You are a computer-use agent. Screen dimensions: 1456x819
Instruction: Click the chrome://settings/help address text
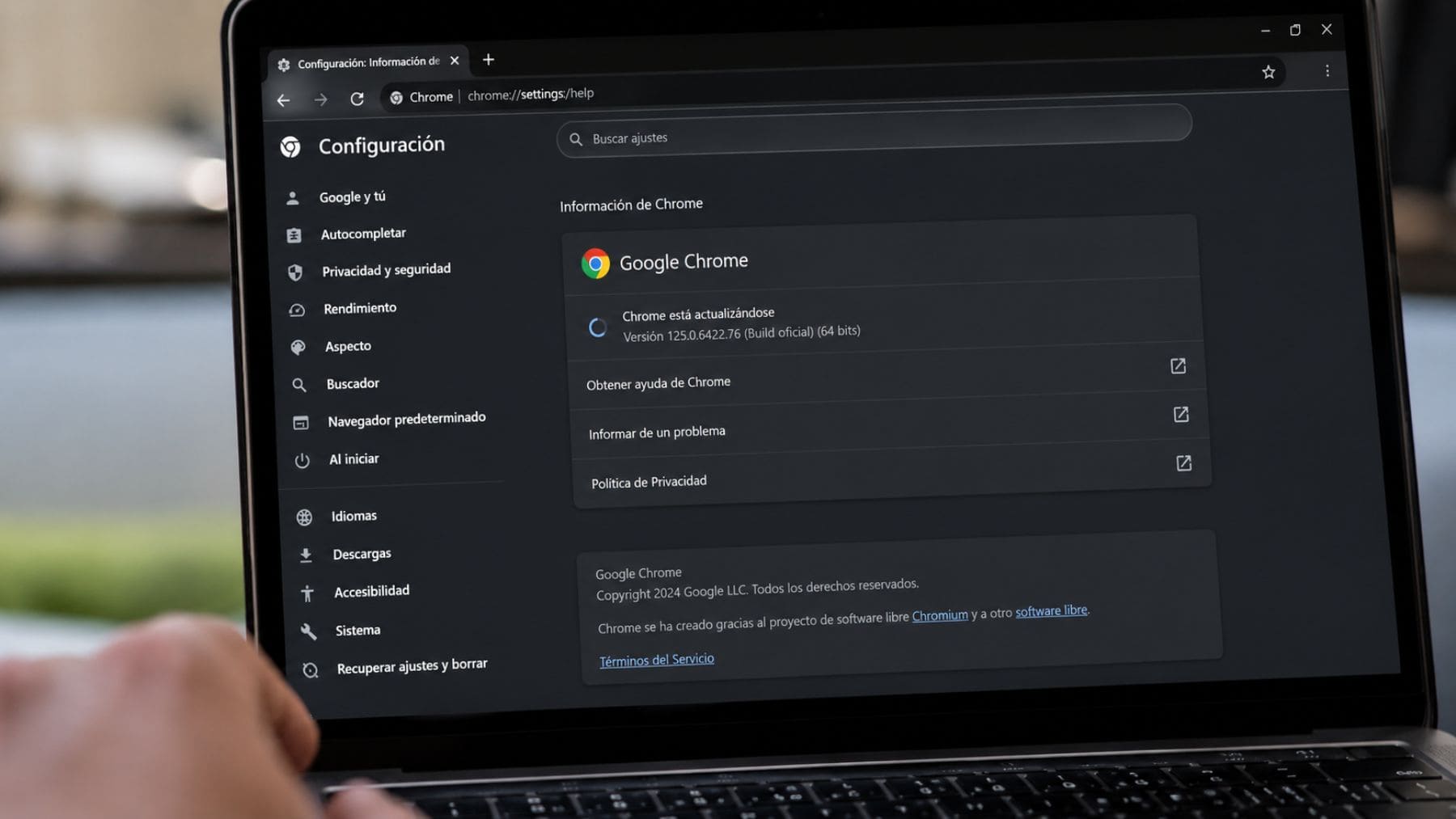(531, 94)
